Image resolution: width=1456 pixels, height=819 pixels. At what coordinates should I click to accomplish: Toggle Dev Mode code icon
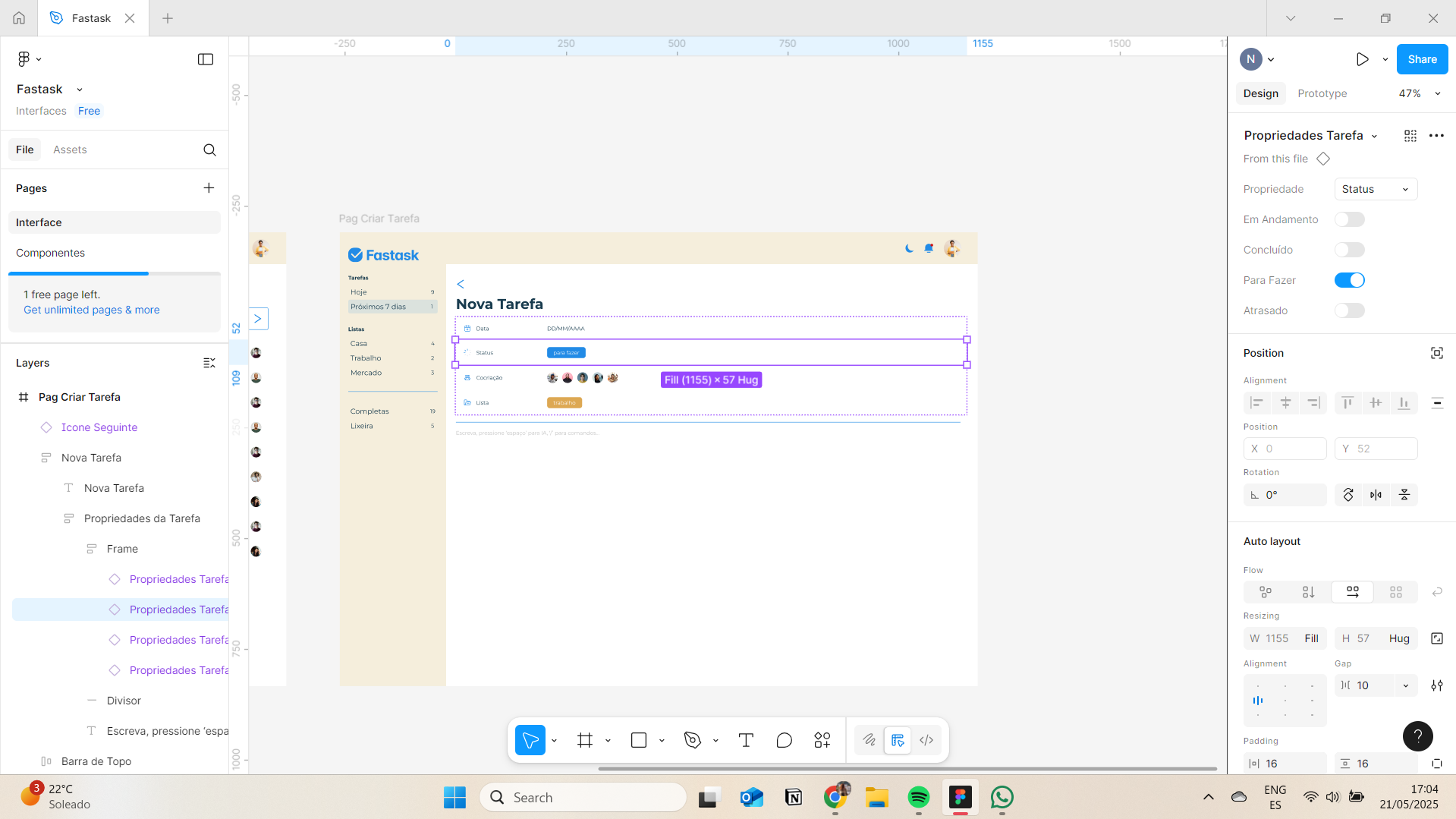pos(926,740)
